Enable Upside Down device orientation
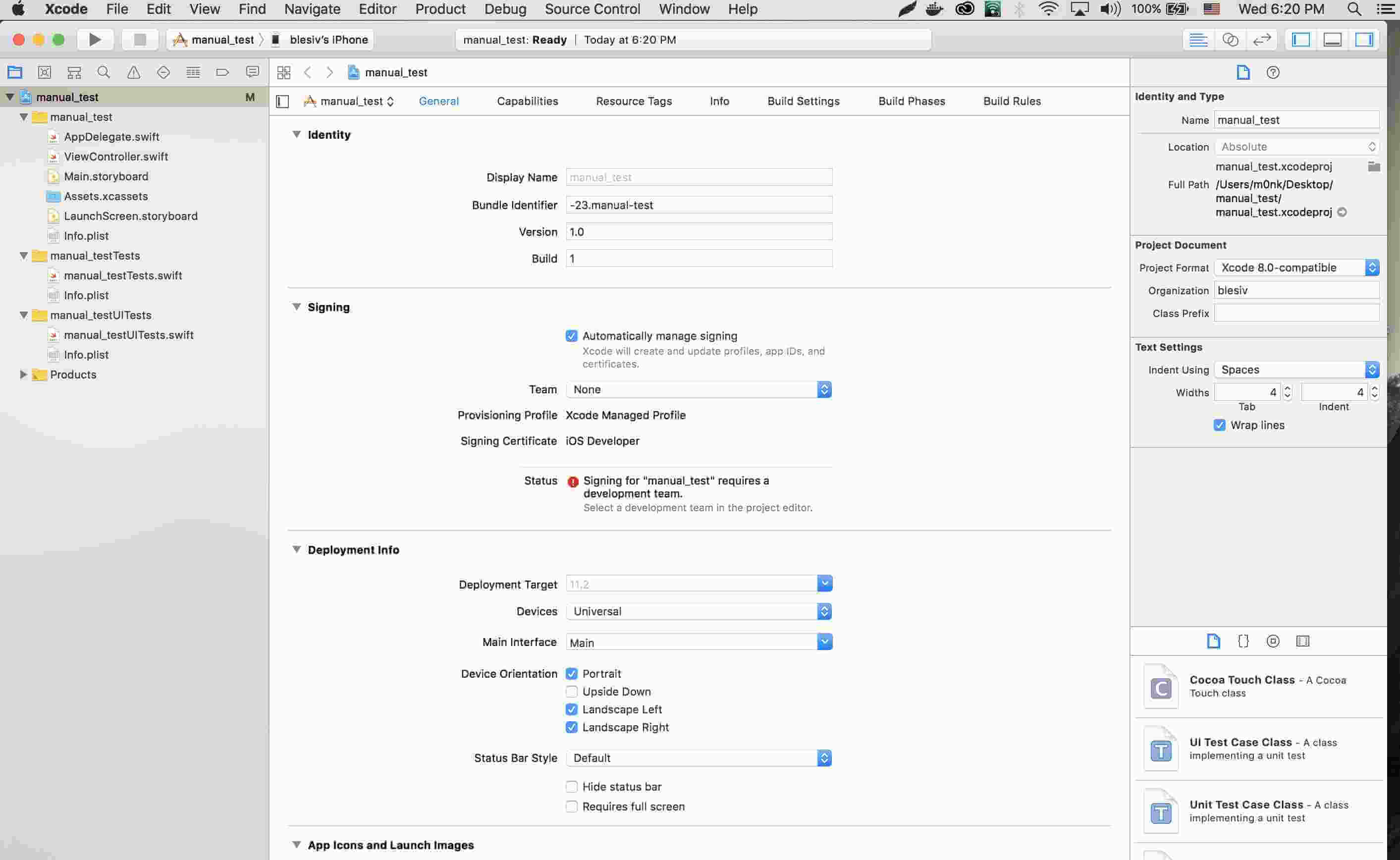This screenshot has height=860, width=1400. (571, 691)
